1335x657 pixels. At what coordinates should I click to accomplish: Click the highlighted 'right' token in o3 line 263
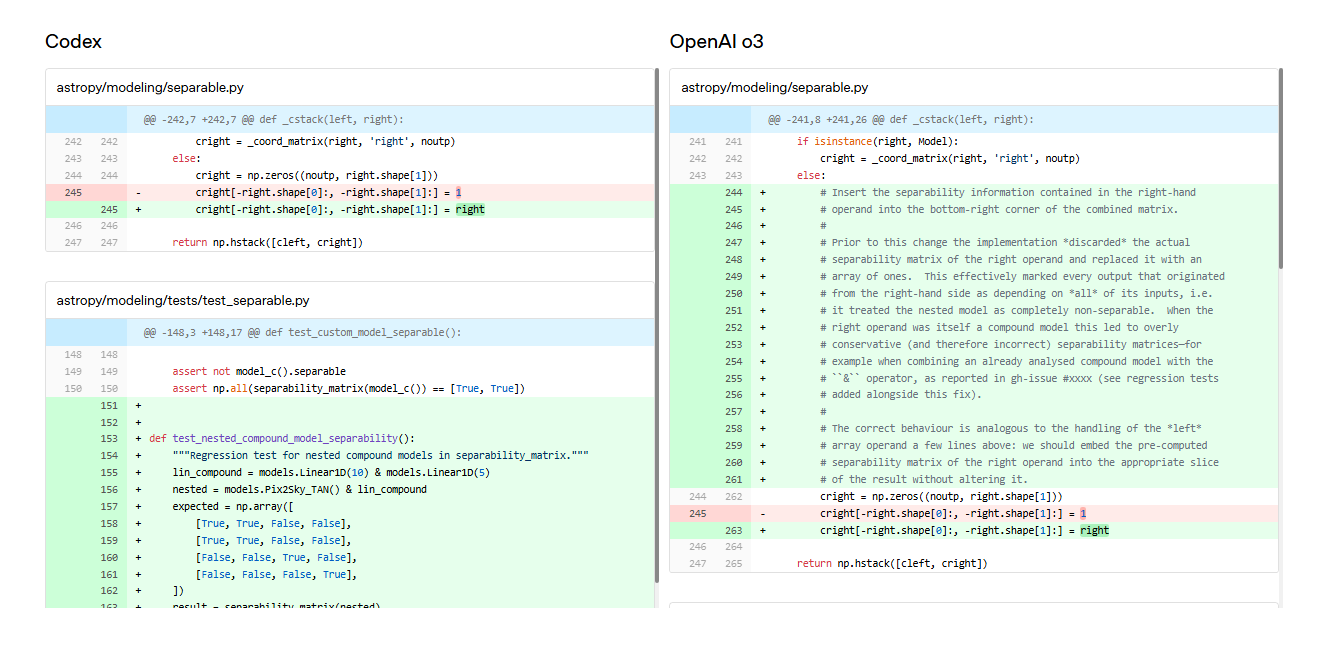[1094, 530]
